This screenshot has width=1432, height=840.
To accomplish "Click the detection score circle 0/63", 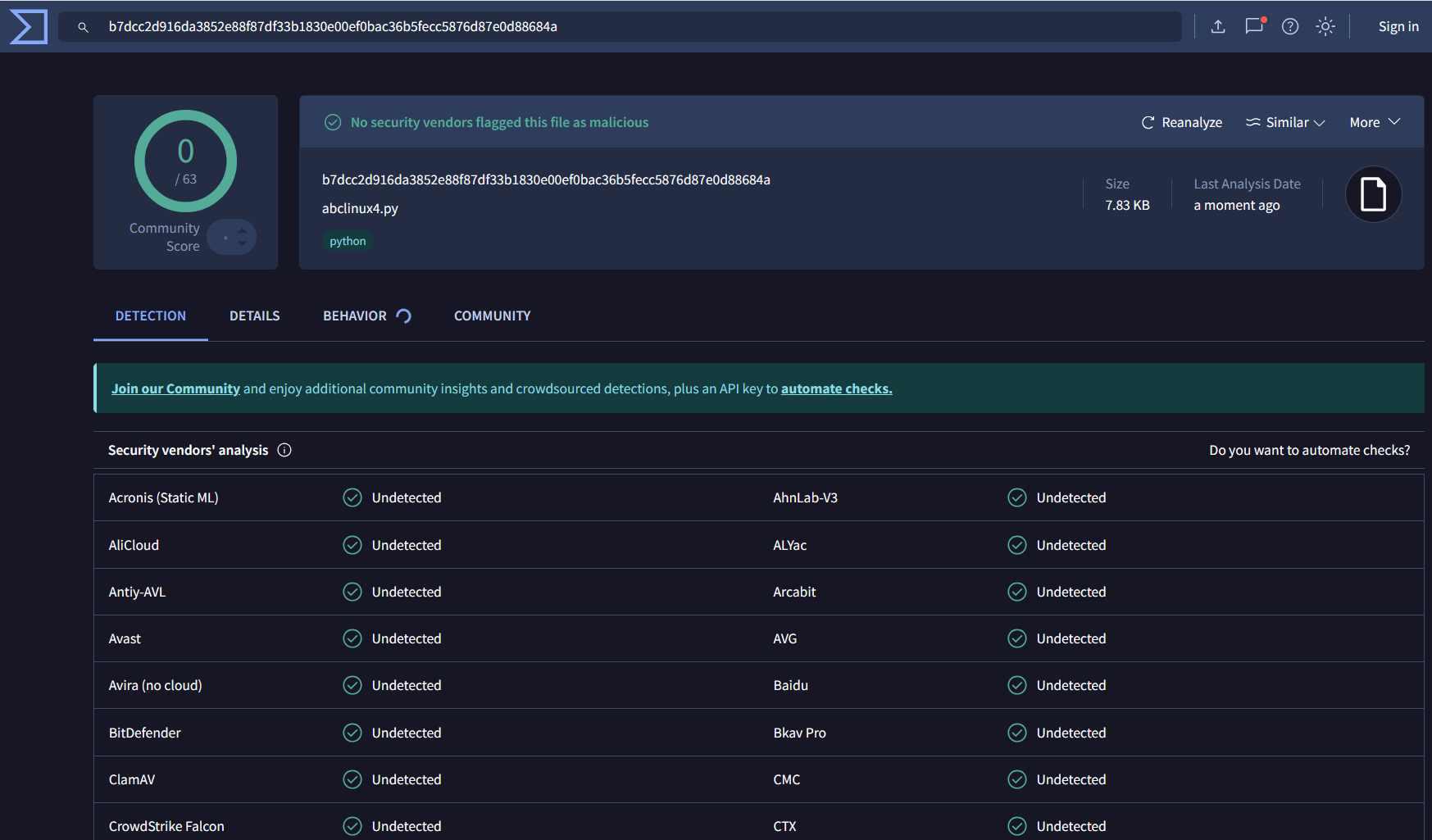I will tap(185, 161).
